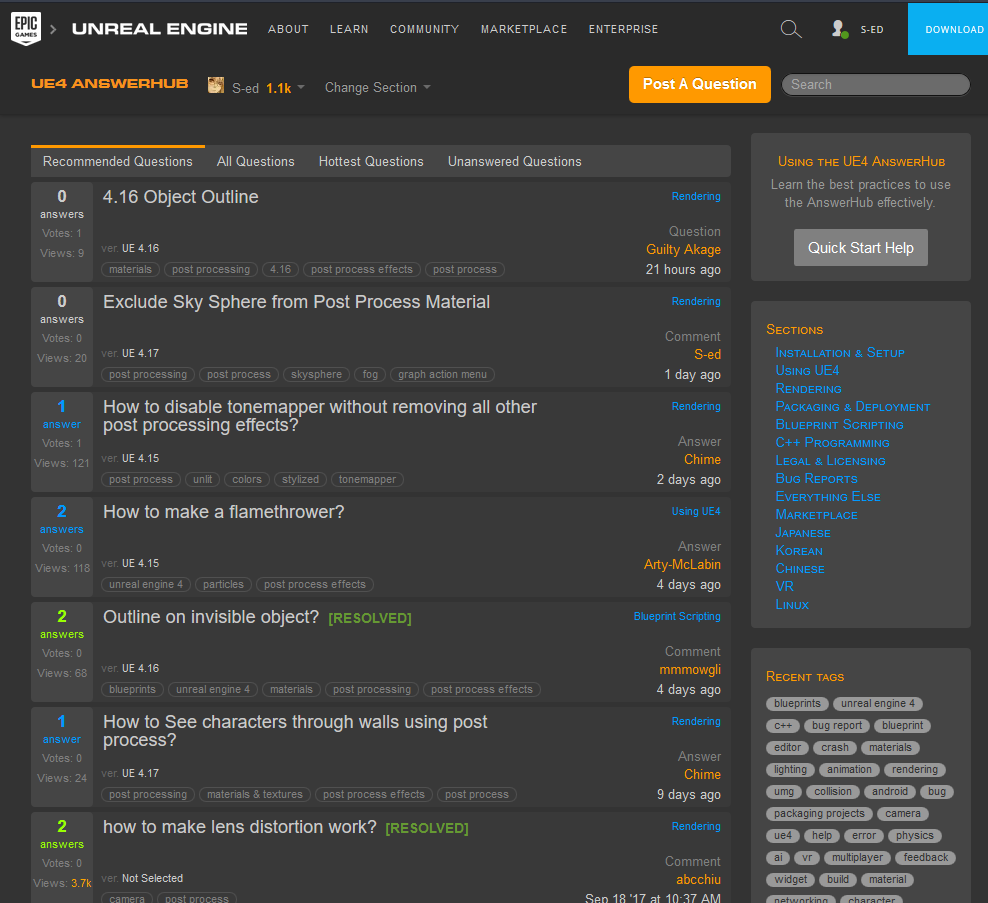Click the UE4 AnswerHub logo
This screenshot has height=903, width=988.
(x=109, y=84)
